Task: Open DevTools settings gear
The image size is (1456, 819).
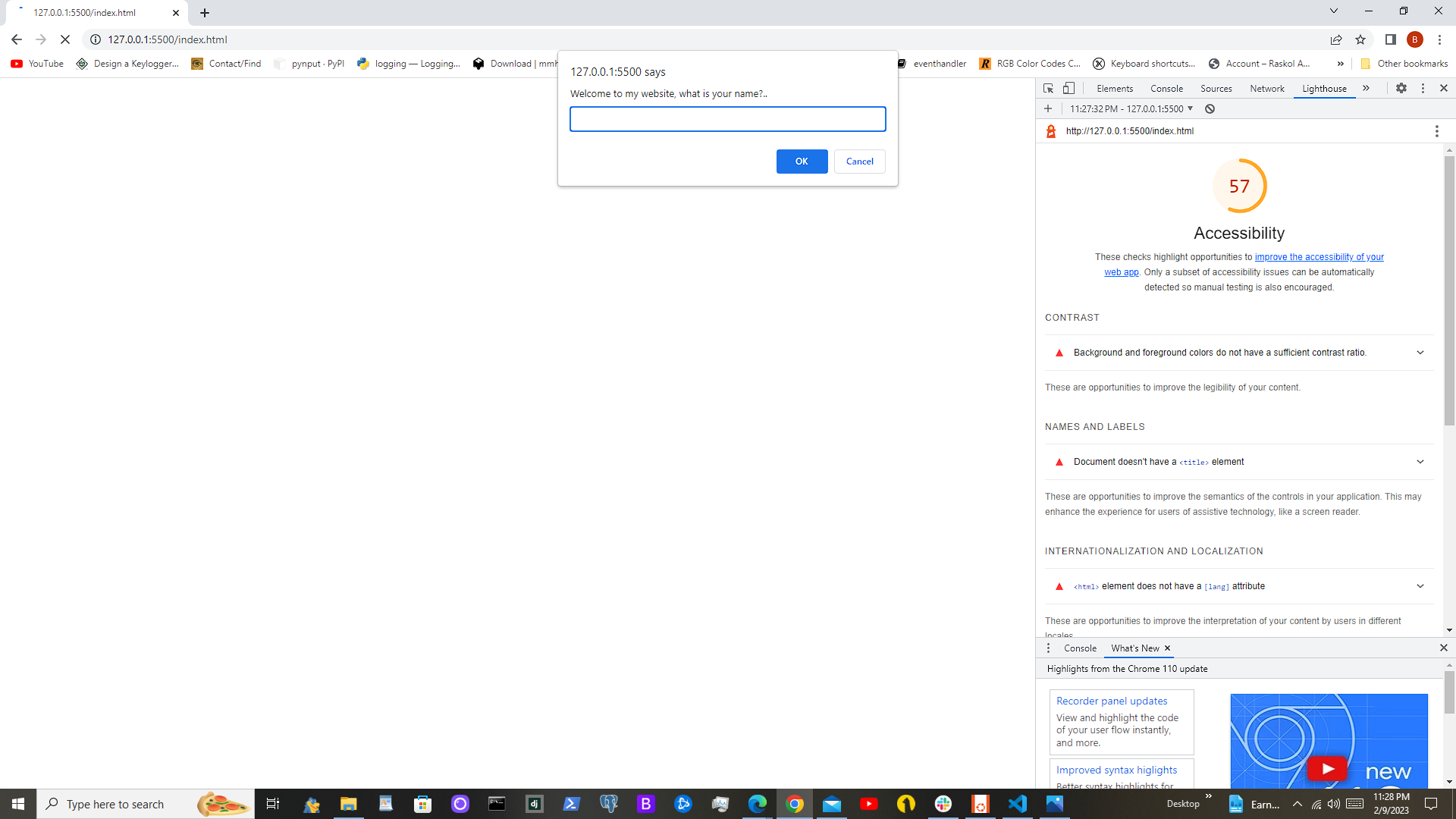Action: click(x=1401, y=89)
